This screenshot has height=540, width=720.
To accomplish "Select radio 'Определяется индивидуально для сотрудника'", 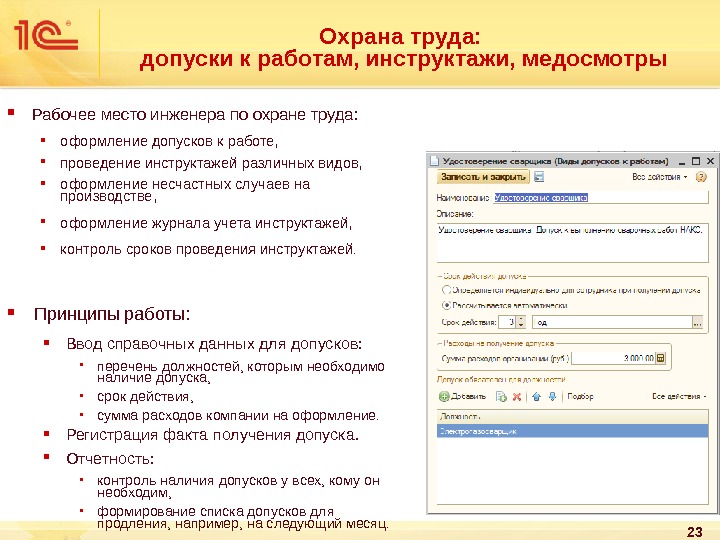I will pos(446,290).
